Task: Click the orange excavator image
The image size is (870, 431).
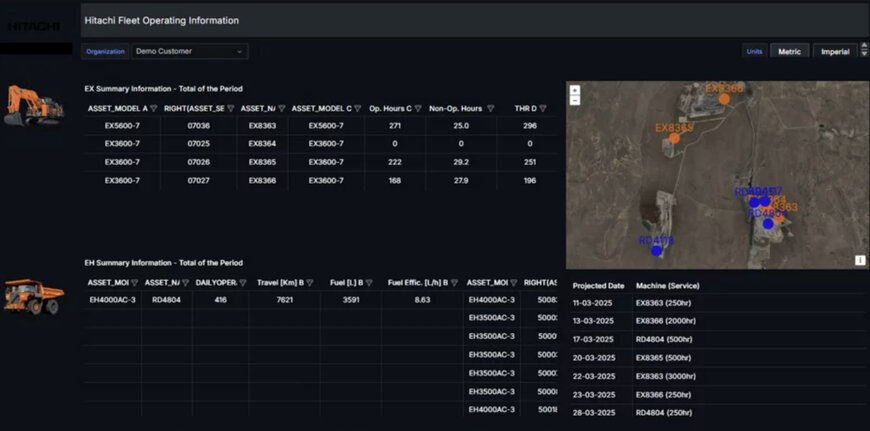Action: 33,105
